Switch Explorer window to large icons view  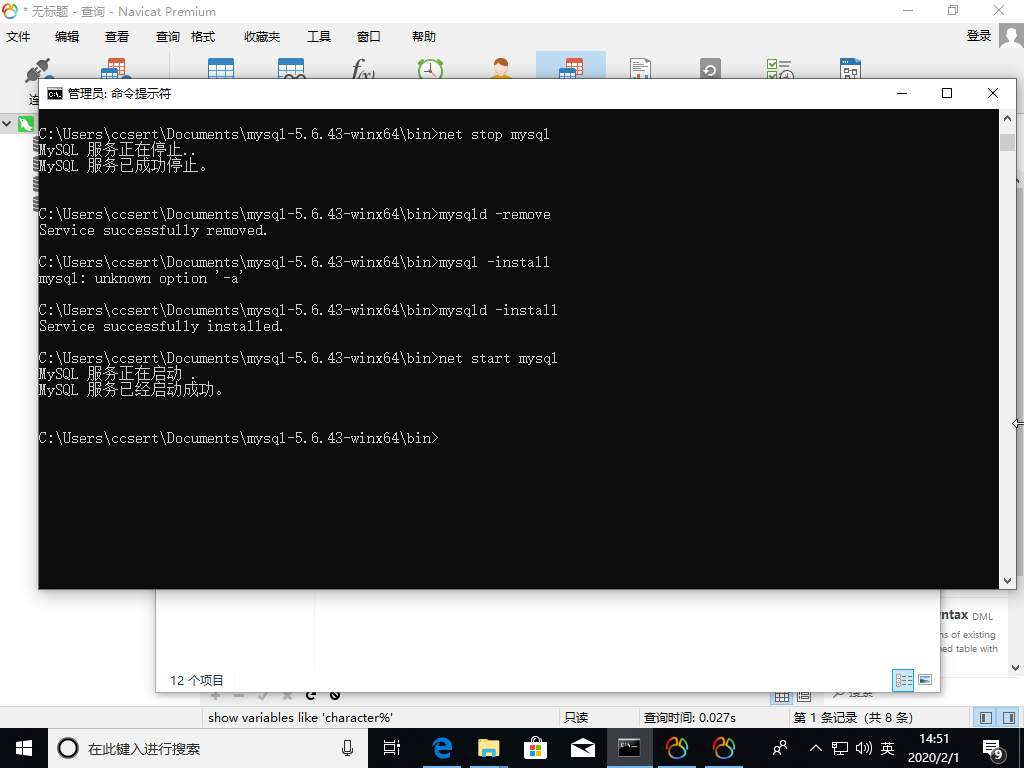925,680
